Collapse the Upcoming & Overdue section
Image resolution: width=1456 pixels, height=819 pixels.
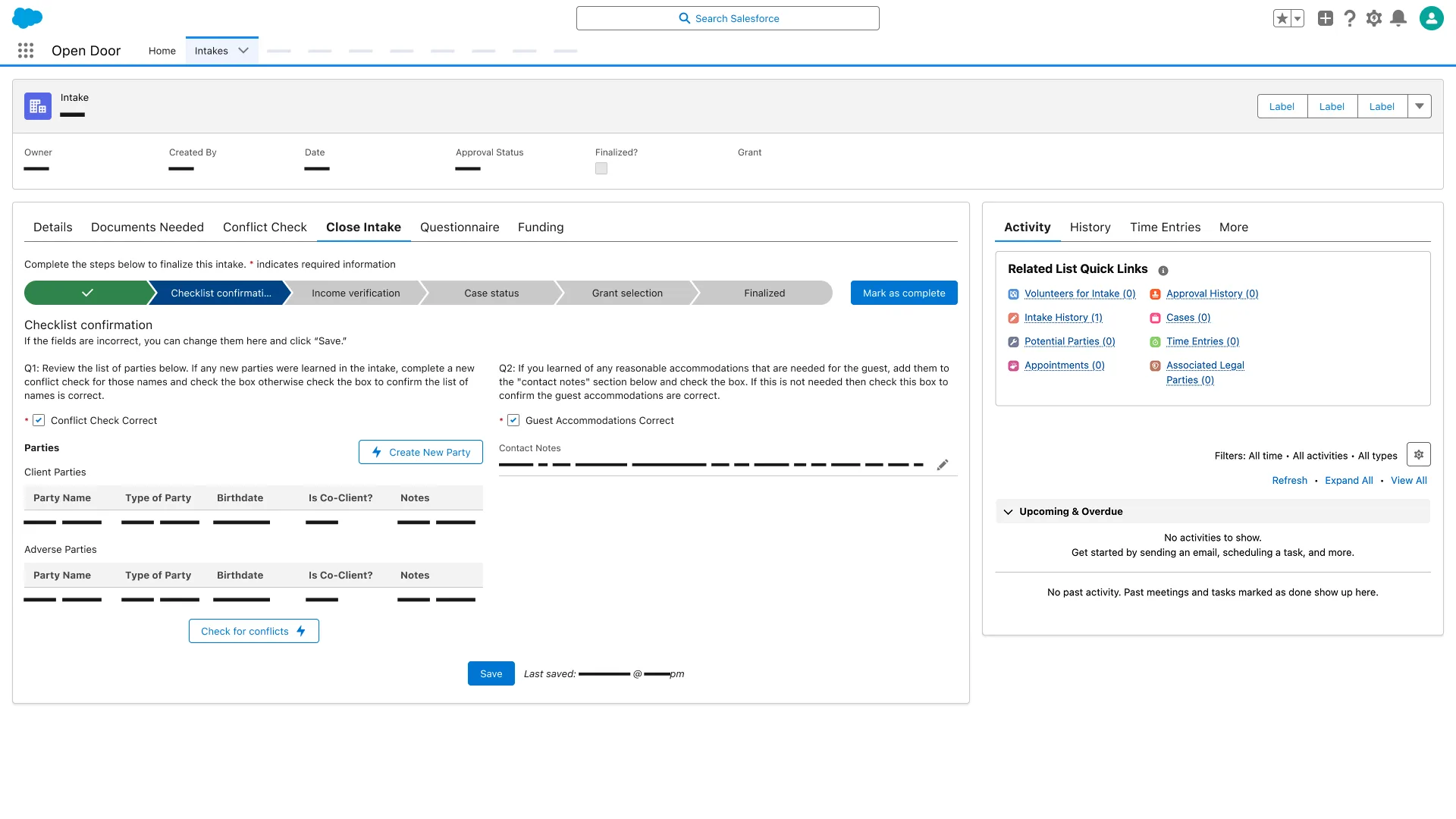click(1009, 512)
